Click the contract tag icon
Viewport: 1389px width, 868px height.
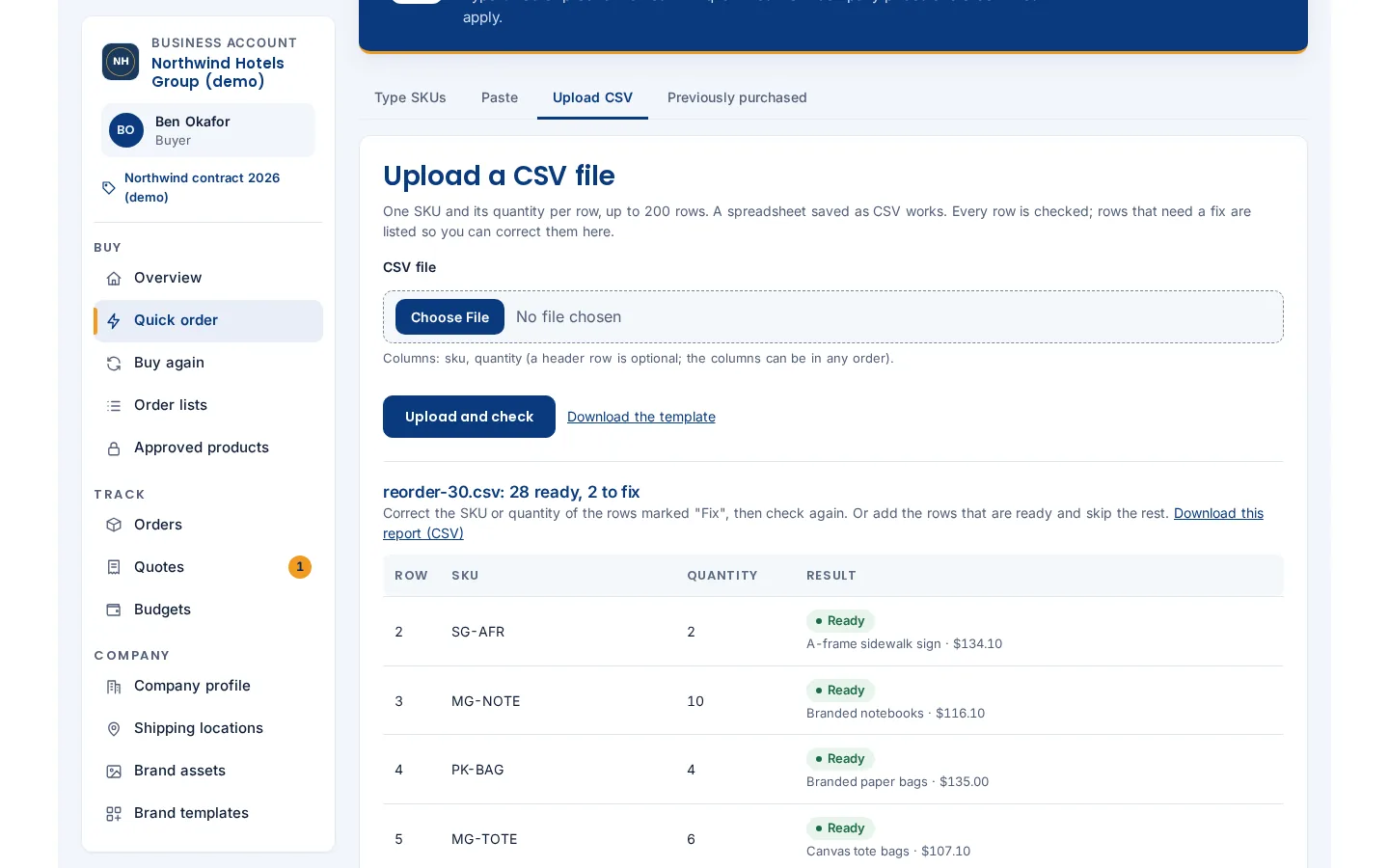[x=109, y=188]
